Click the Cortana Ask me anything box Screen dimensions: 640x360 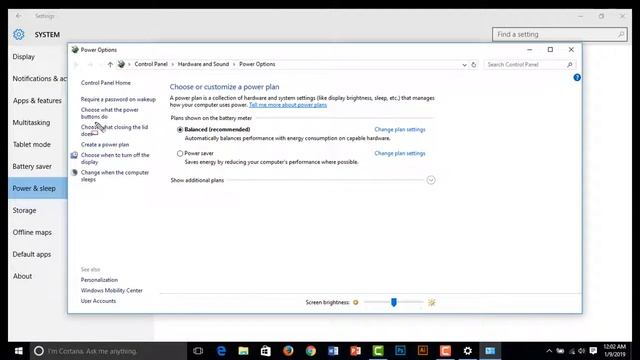(x=108, y=351)
